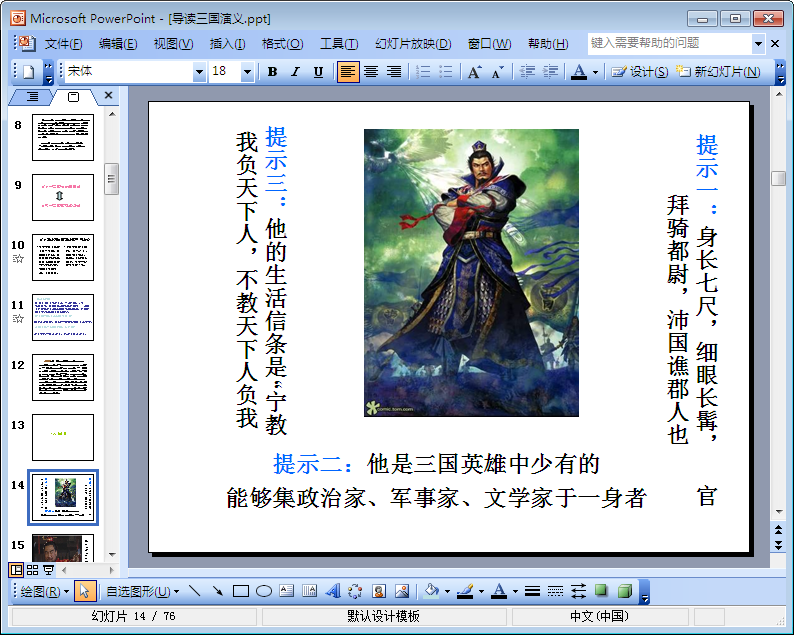Open the 自选图形(U) AutoShapes menu

click(x=142, y=591)
